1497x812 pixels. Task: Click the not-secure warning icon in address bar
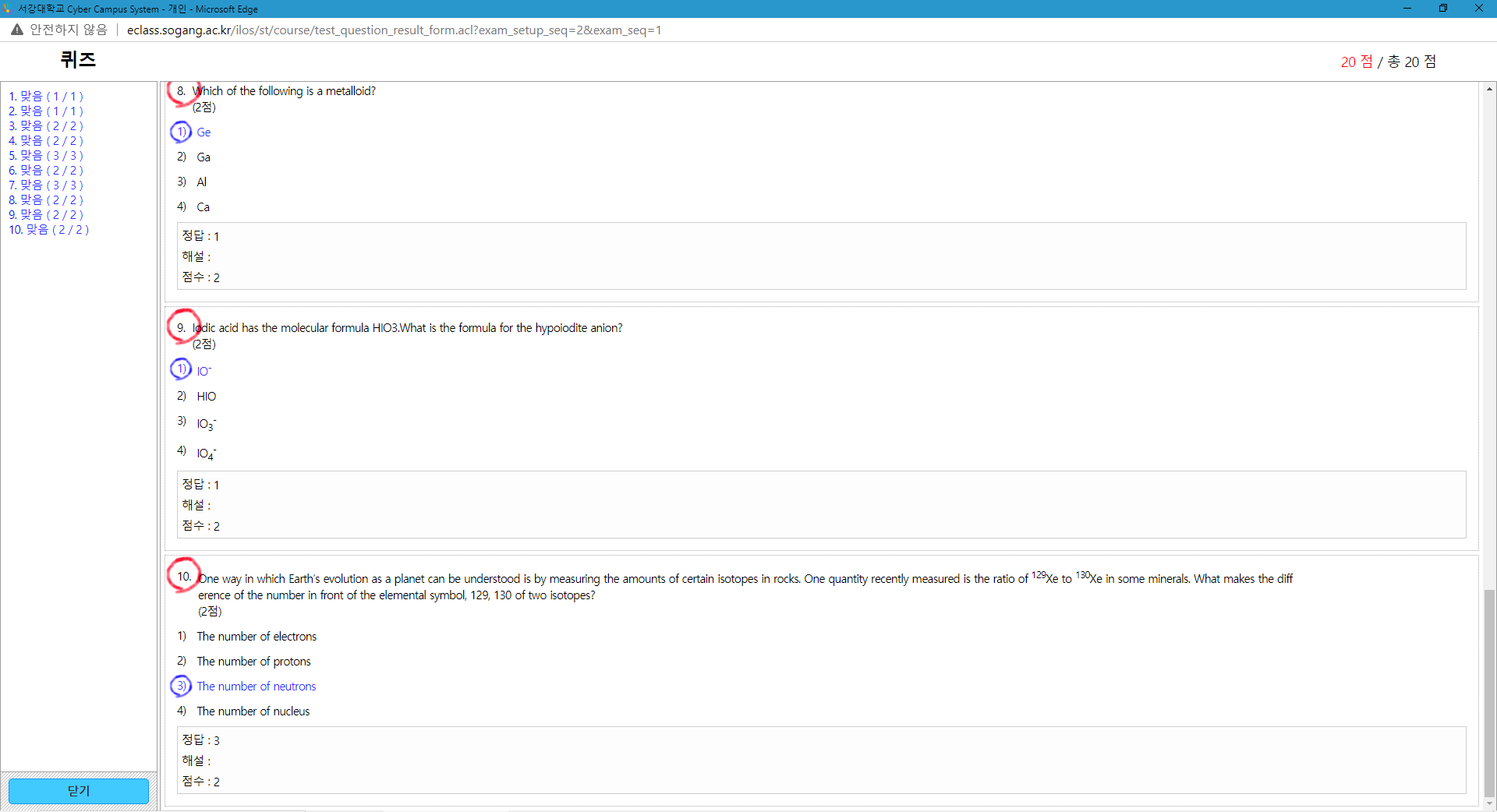(16, 30)
